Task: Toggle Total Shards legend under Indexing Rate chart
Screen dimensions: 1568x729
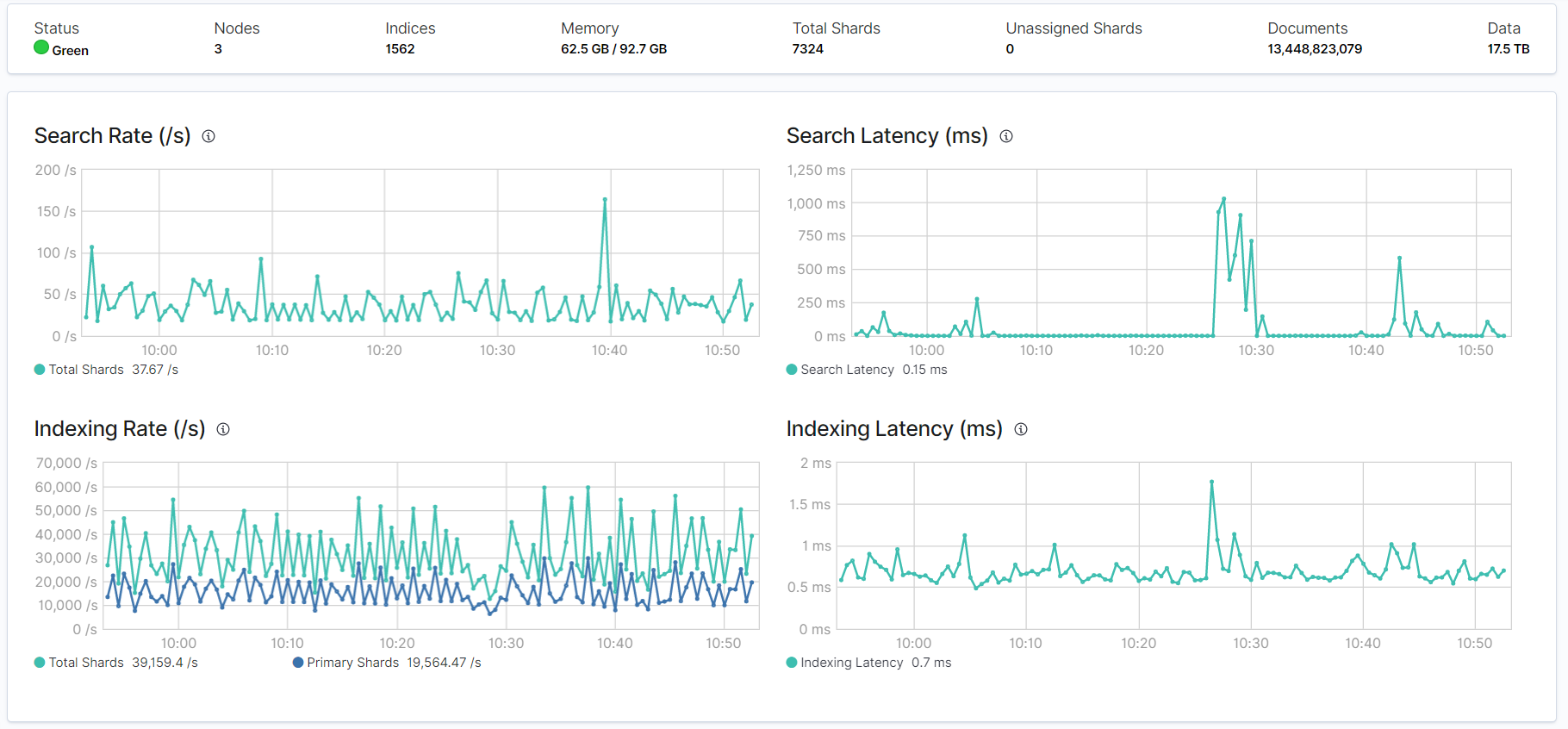Action: 86,663
